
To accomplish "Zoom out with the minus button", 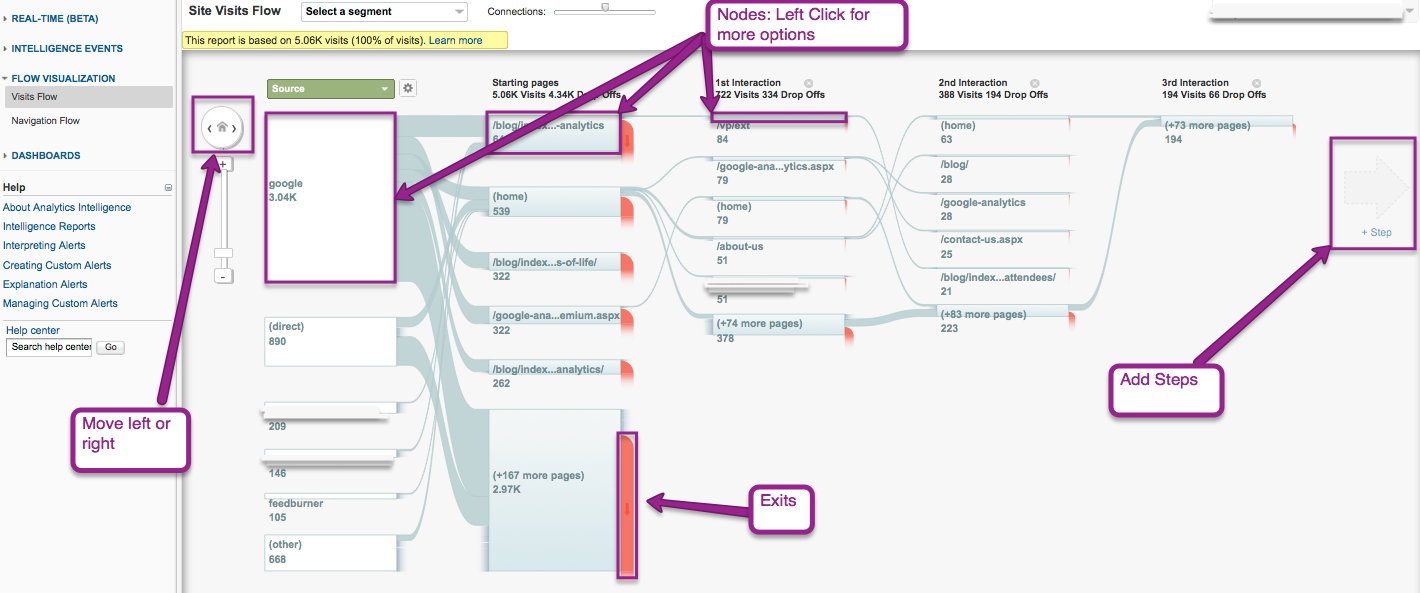I will [x=223, y=276].
